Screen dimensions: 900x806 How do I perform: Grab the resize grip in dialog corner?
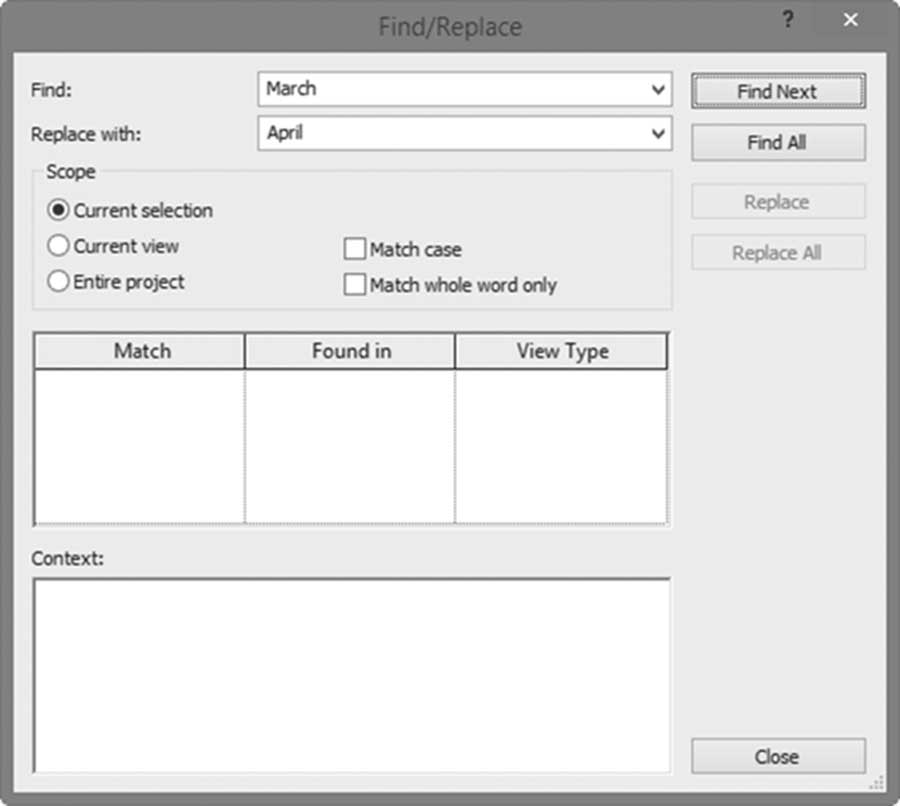[877, 782]
